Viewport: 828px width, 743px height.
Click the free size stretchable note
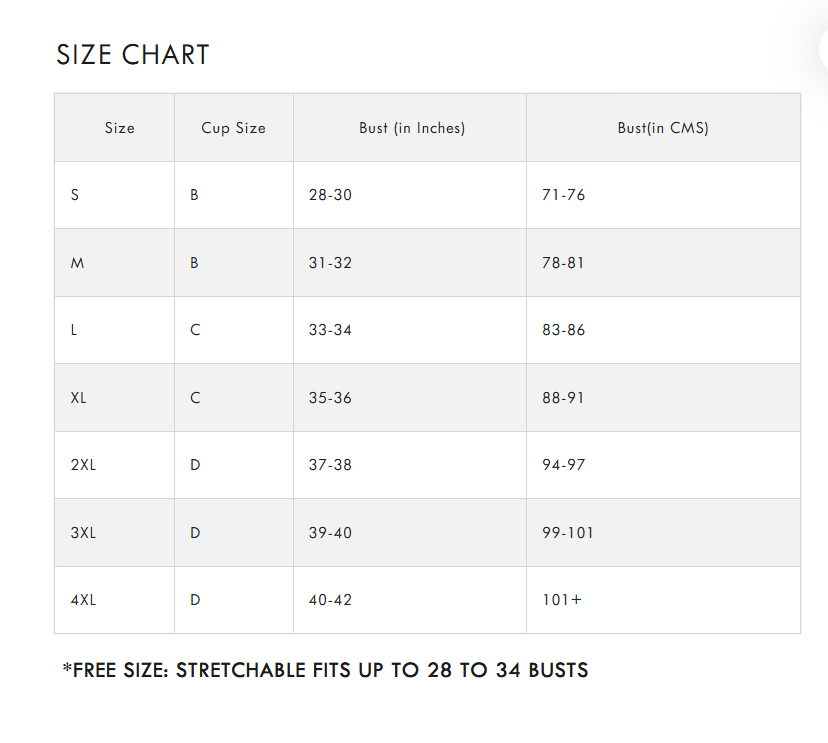coord(325,670)
